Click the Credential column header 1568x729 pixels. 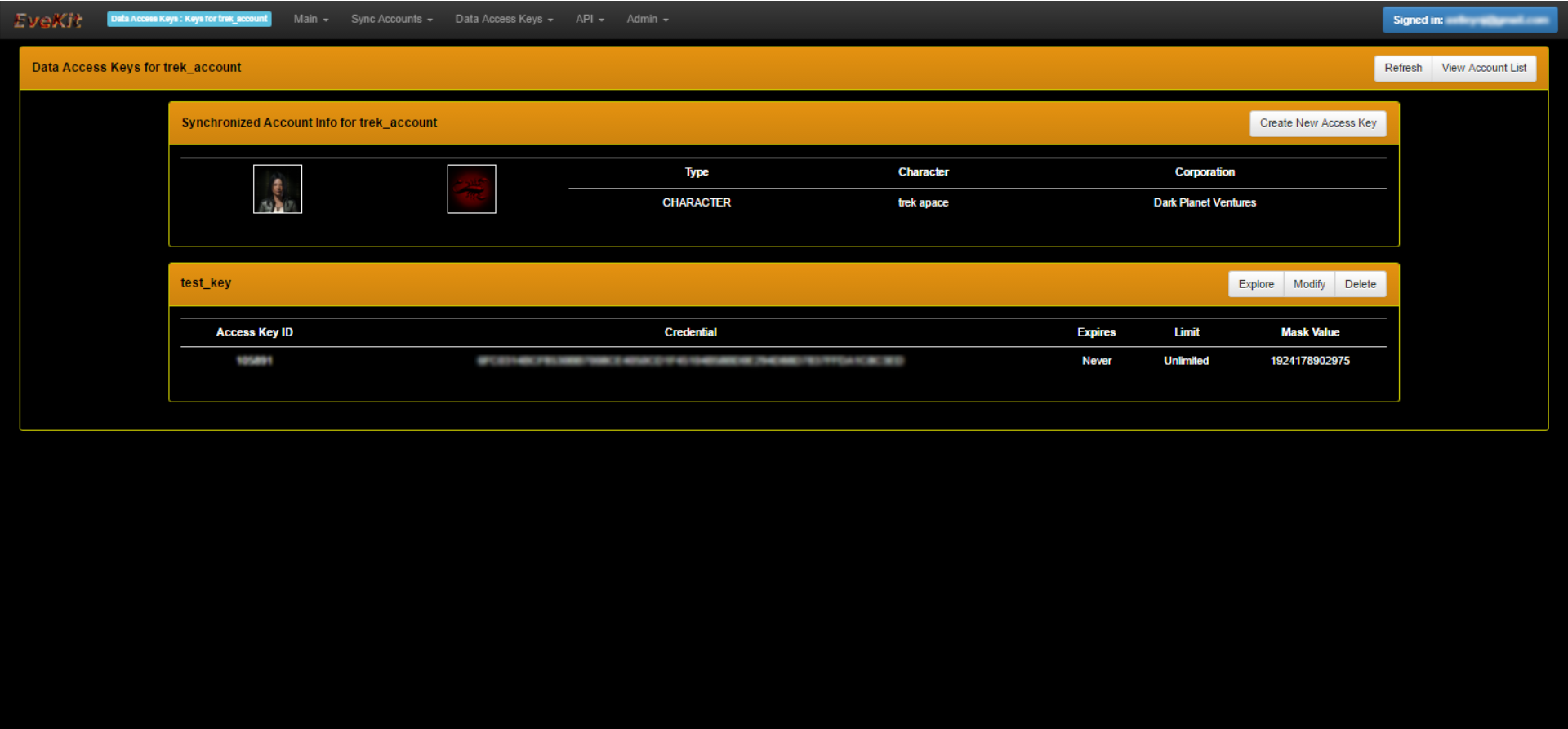click(x=690, y=332)
